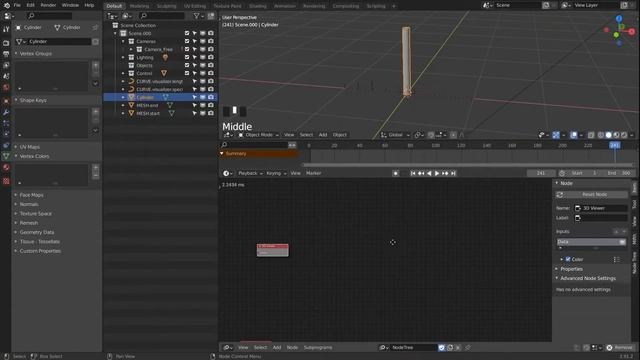Open the Object Data green triangle tab
640x360 pixels.
(x=6, y=156)
